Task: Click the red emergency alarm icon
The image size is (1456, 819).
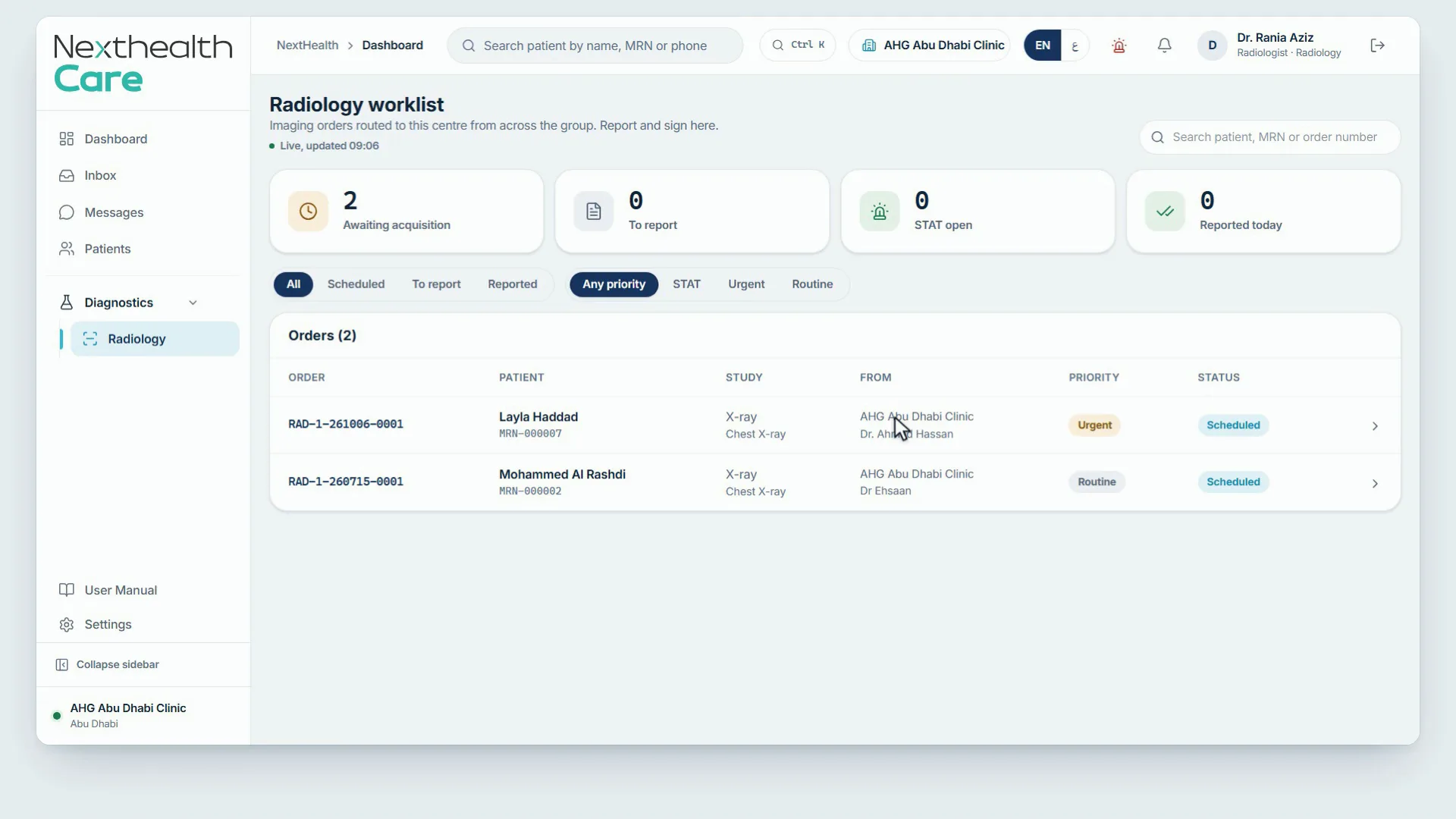Action: tap(1119, 45)
